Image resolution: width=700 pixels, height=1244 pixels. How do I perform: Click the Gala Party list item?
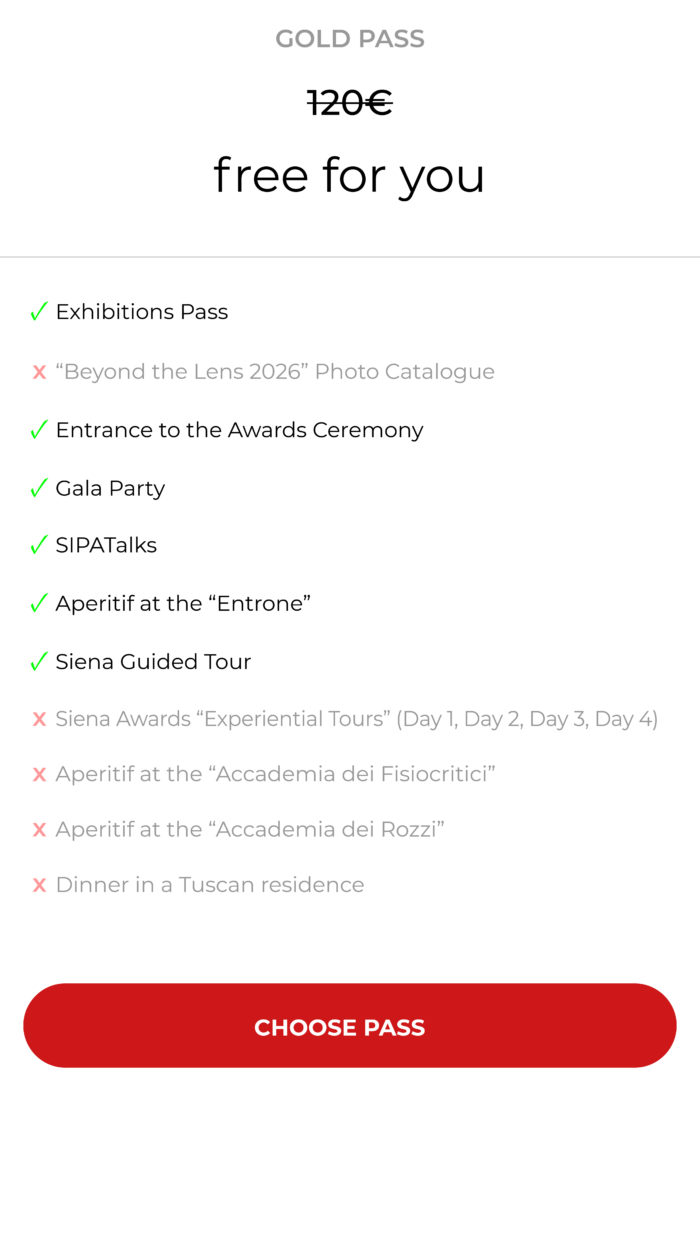[110, 488]
